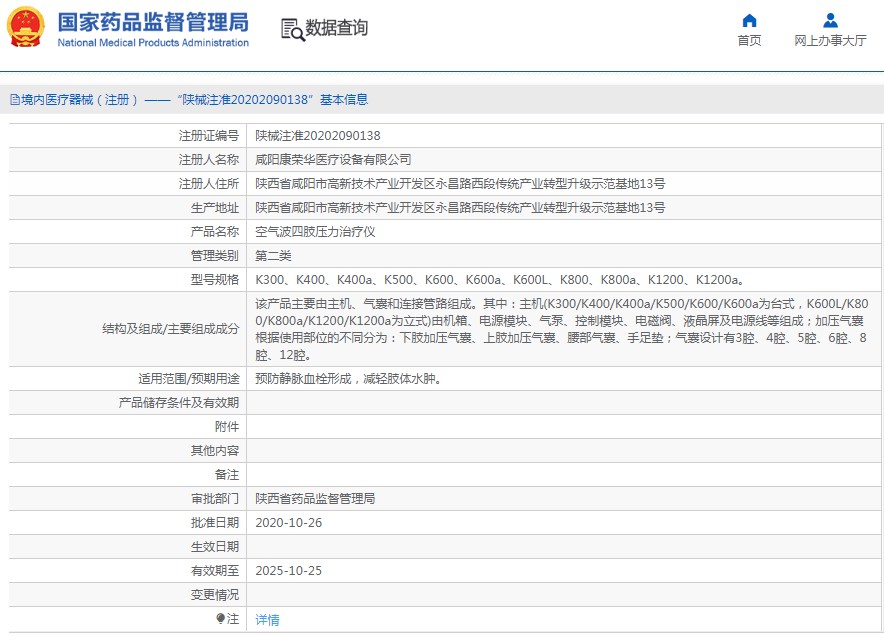Open the 国家药品监督管理局 site title
Image resolution: width=884 pixels, height=636 pixels.
(x=153, y=22)
